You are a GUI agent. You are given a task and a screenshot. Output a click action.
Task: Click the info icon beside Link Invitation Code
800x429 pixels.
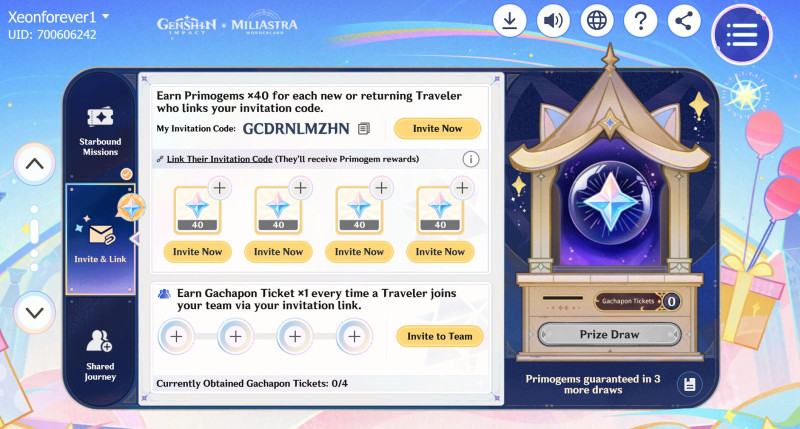pos(470,160)
